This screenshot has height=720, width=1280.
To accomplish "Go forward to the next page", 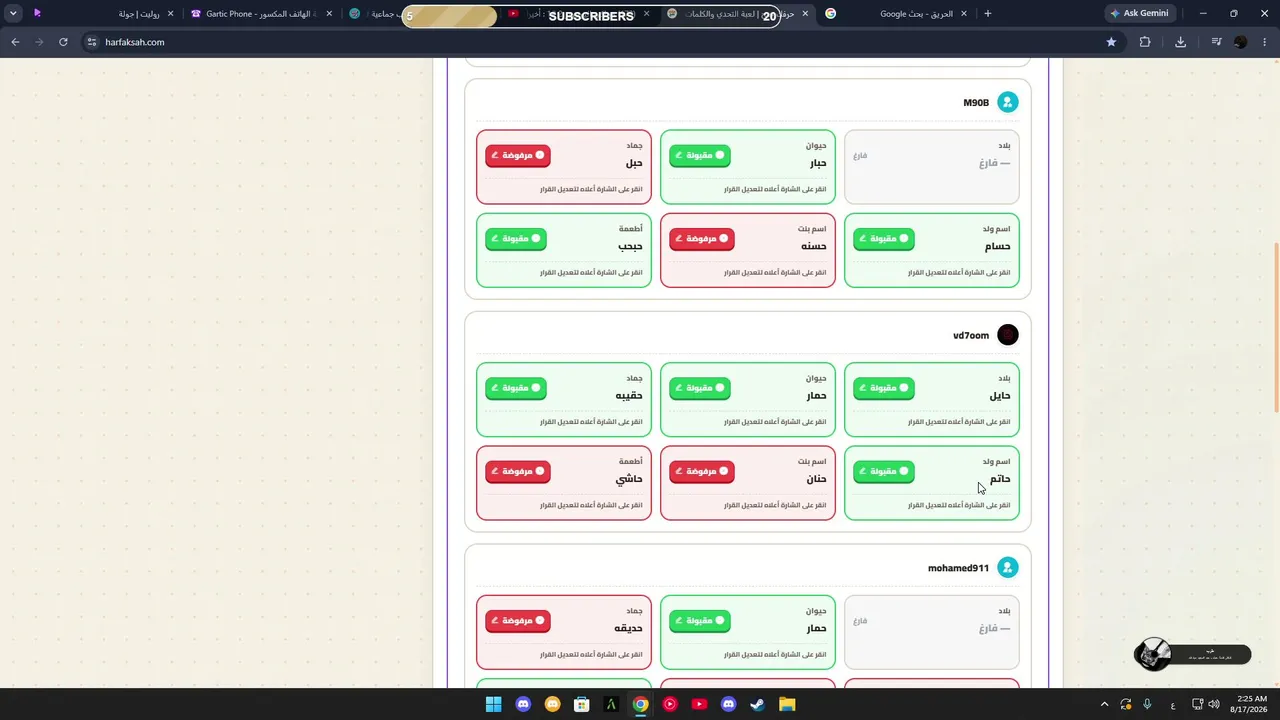I will pos(39,42).
